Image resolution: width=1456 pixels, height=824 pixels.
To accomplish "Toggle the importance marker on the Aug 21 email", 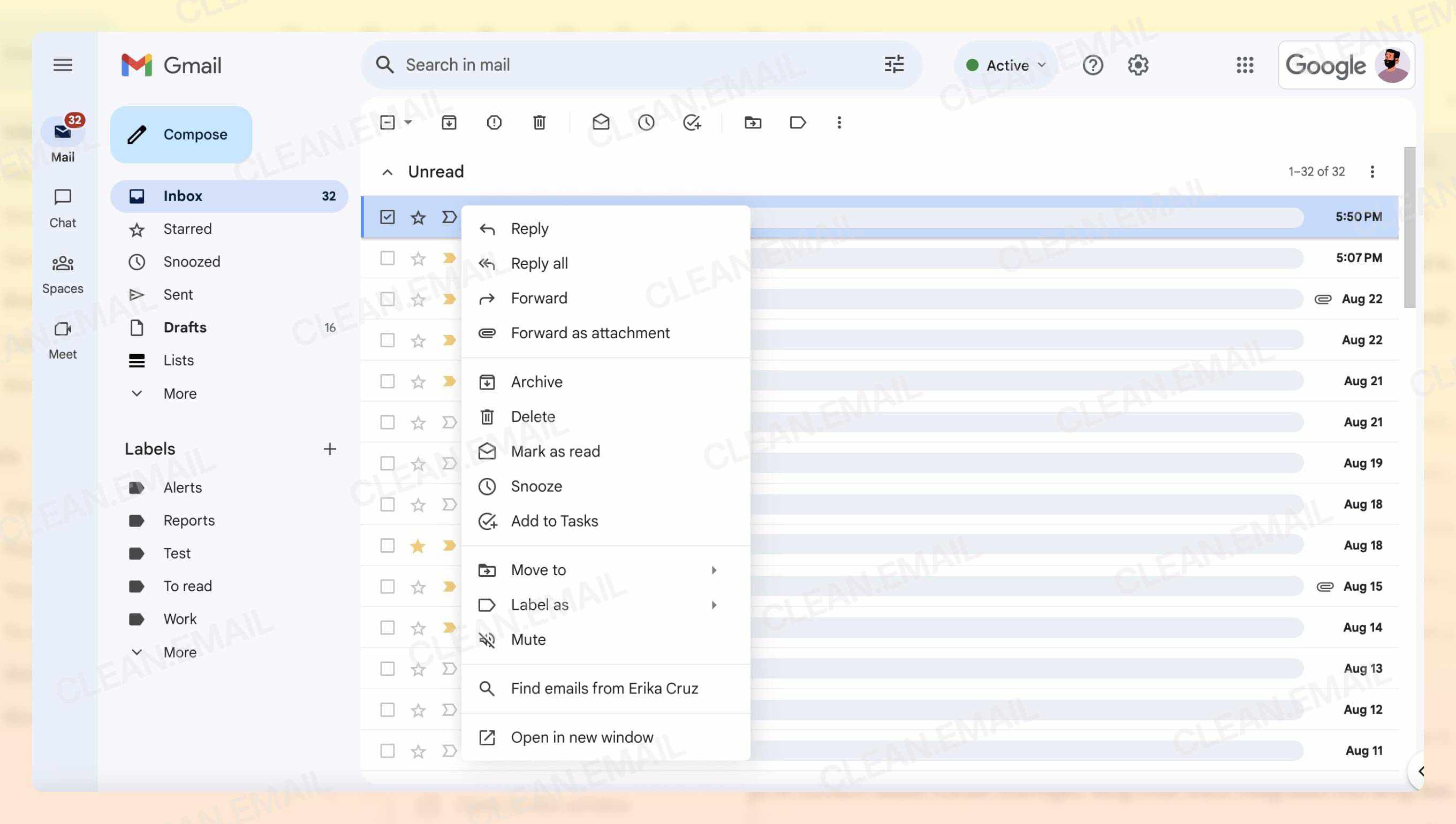I will click(449, 381).
